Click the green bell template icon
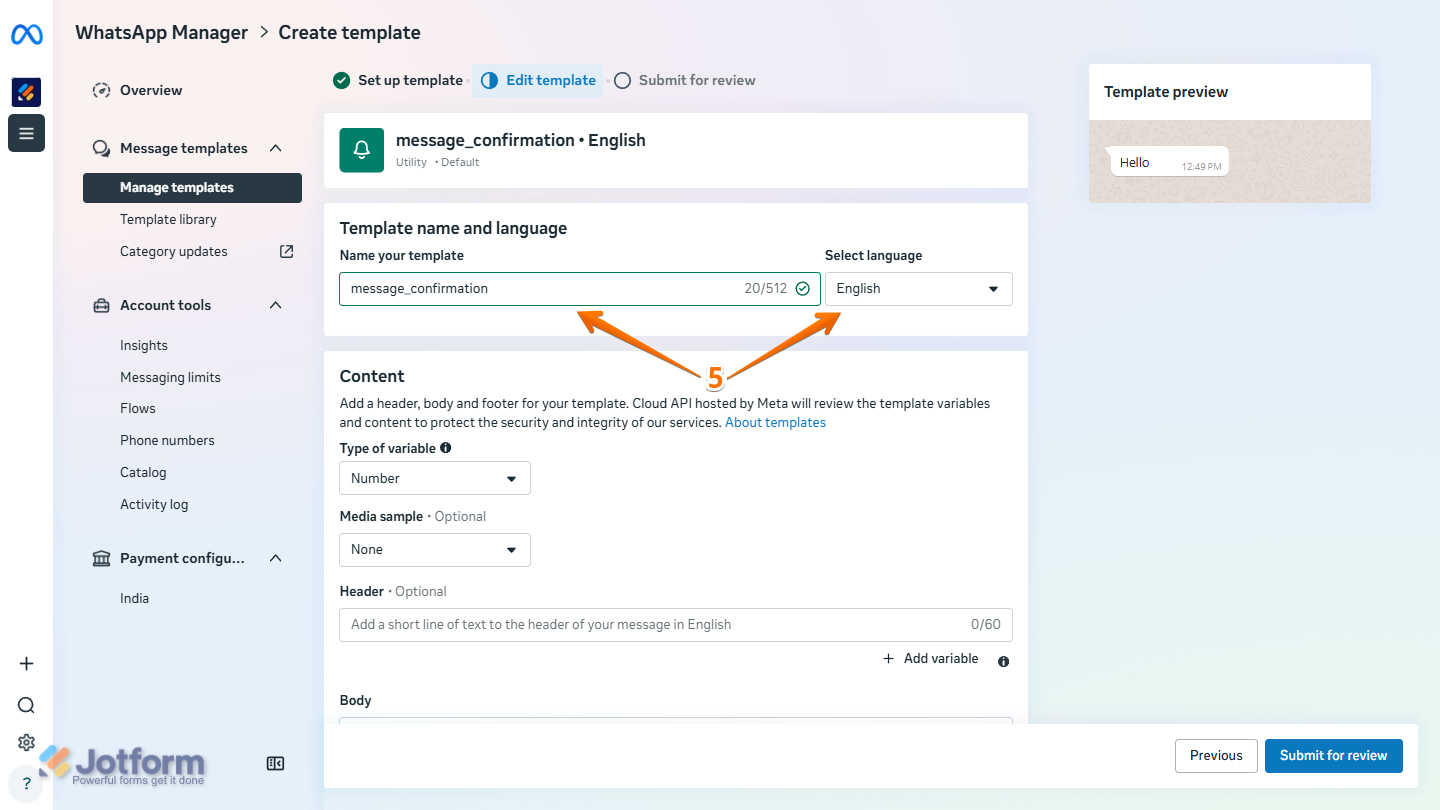Viewport: 1440px width, 810px height. 362,150
